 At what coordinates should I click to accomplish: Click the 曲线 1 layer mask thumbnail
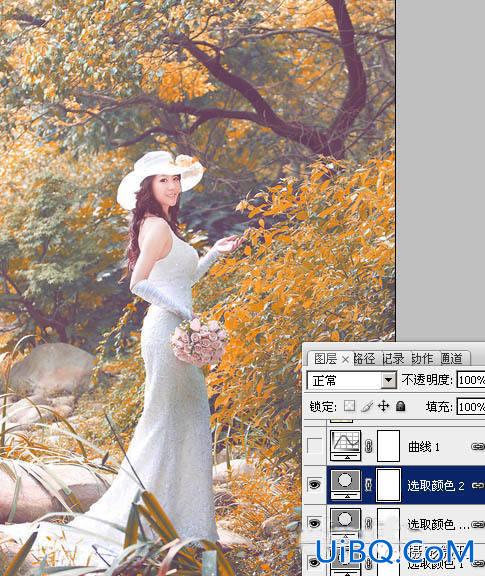(x=389, y=446)
